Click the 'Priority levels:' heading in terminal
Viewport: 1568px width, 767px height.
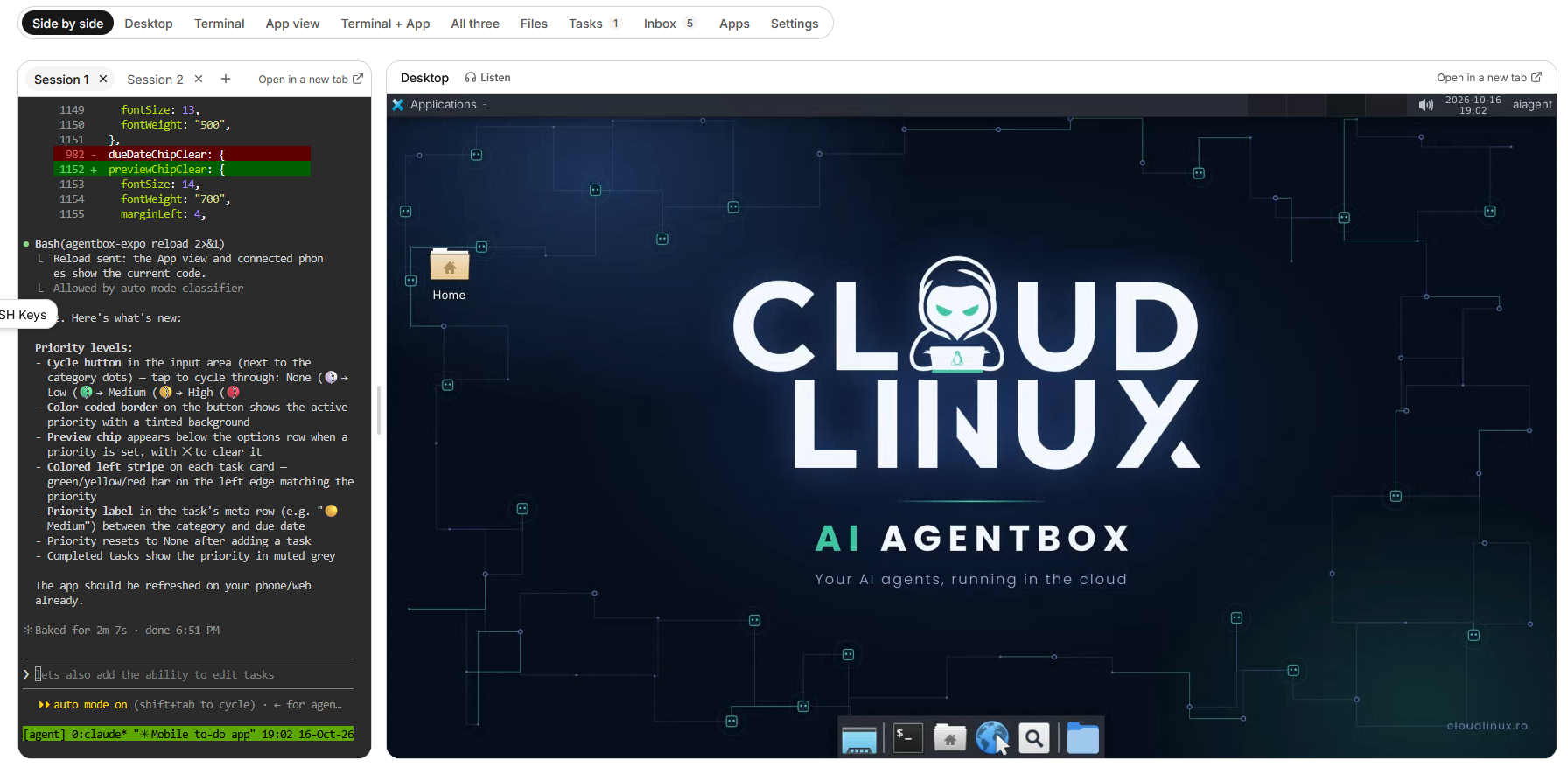84,347
